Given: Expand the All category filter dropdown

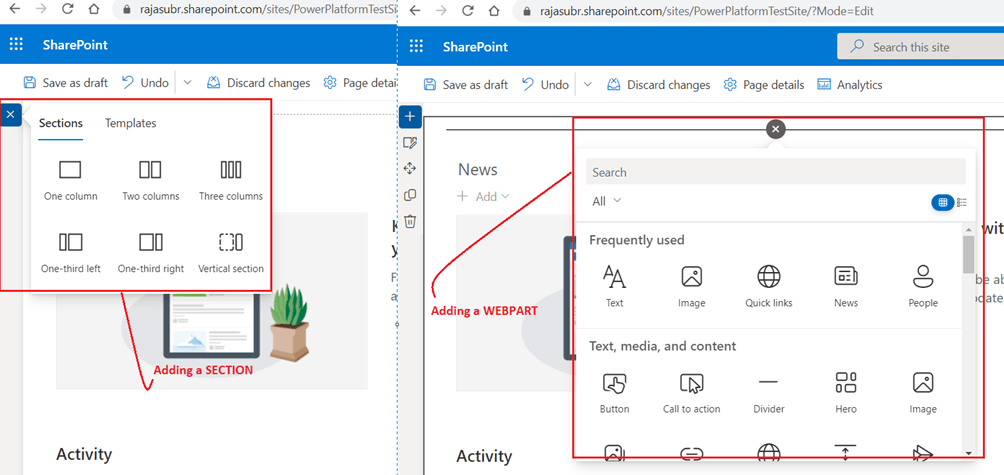Looking at the screenshot, I should coord(607,201).
